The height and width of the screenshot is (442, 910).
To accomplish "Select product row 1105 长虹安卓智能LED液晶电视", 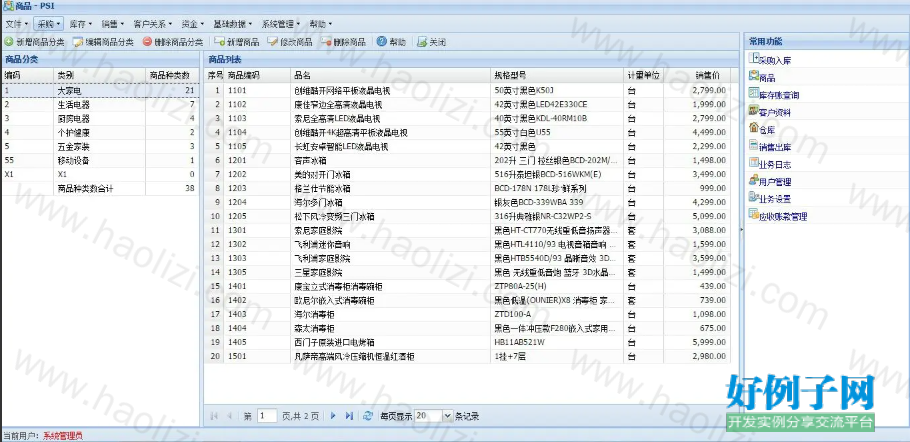I will click(467, 147).
